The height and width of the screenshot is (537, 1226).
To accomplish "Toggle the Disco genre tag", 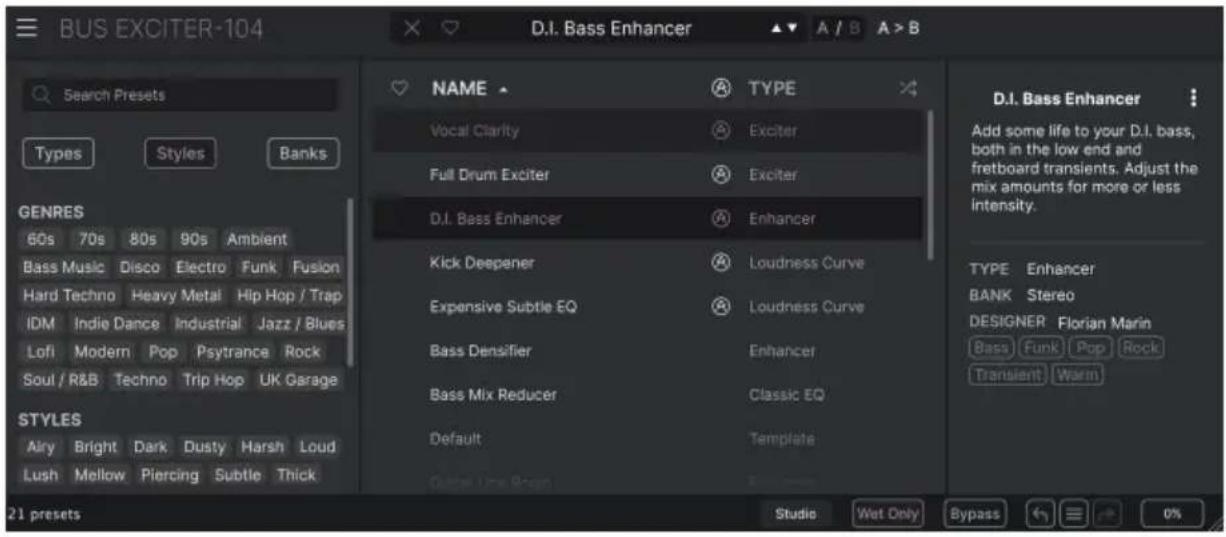I will [x=140, y=268].
